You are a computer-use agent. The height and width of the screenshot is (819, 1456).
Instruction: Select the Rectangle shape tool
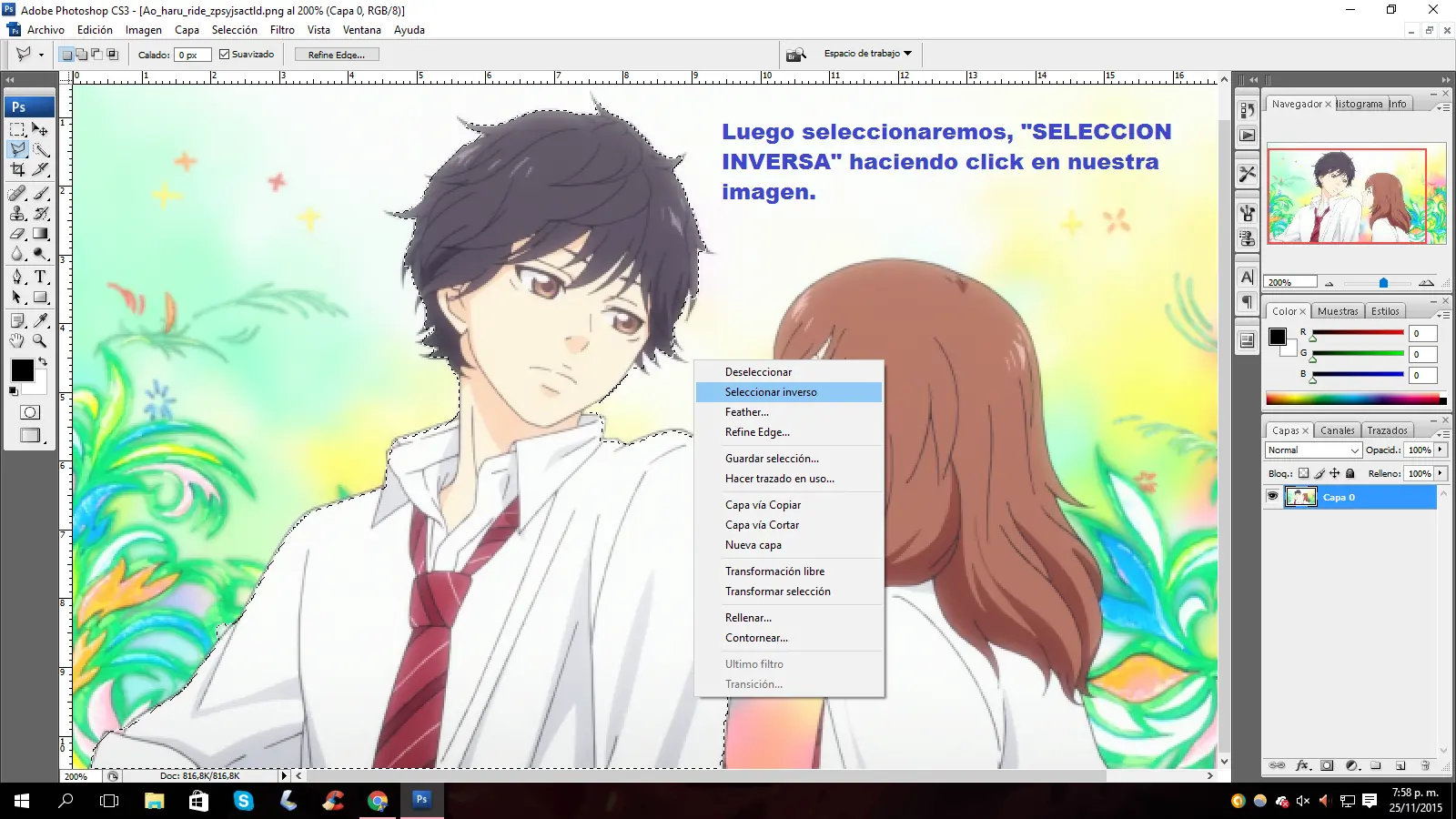[x=40, y=297]
